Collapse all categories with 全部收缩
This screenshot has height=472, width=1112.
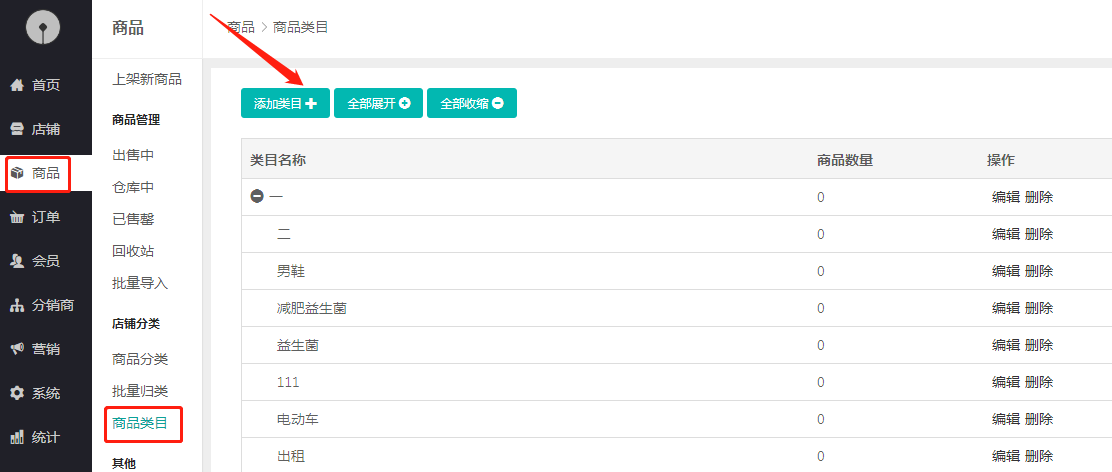(471, 103)
